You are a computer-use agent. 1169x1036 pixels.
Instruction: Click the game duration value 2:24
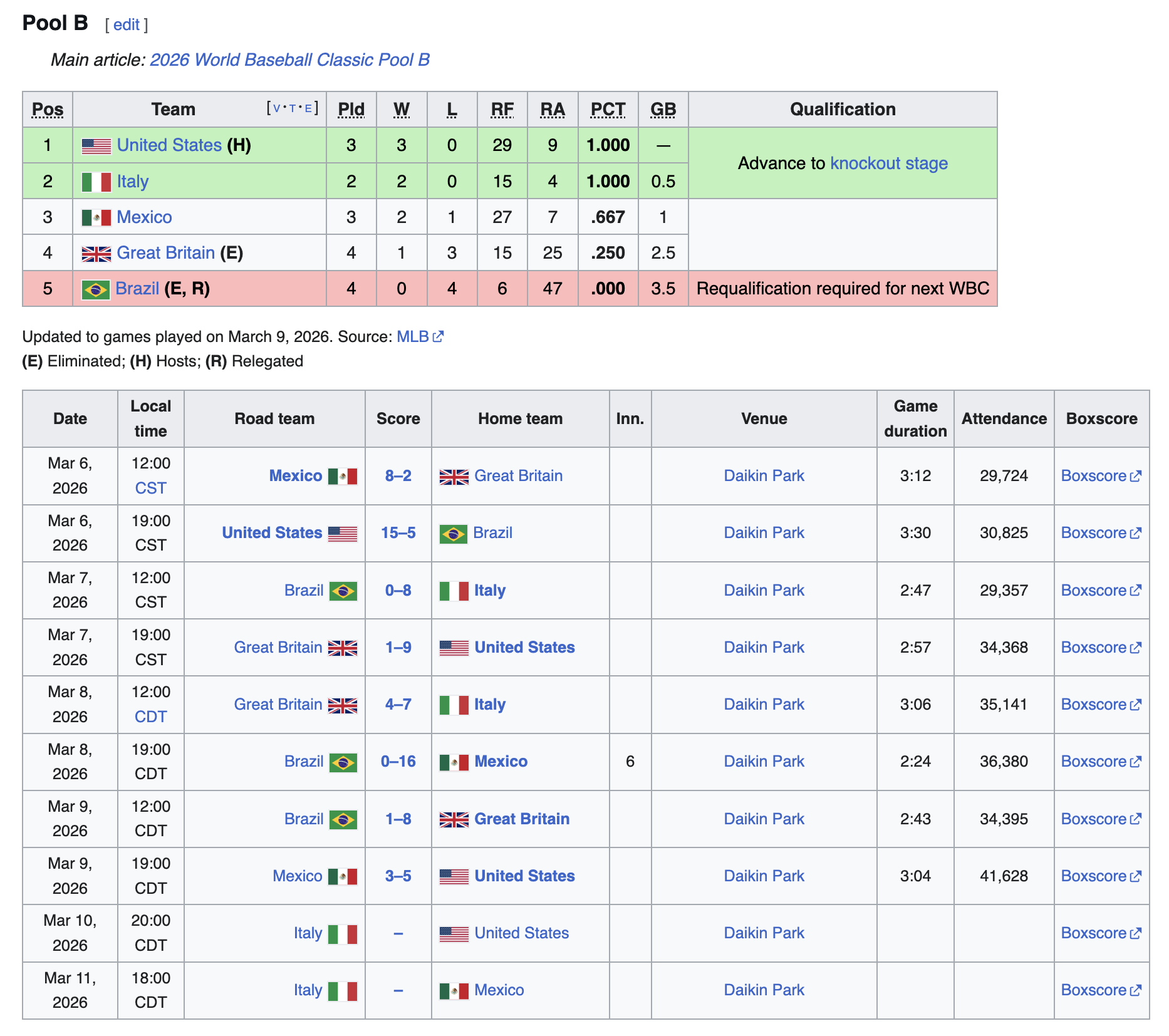[x=916, y=761]
